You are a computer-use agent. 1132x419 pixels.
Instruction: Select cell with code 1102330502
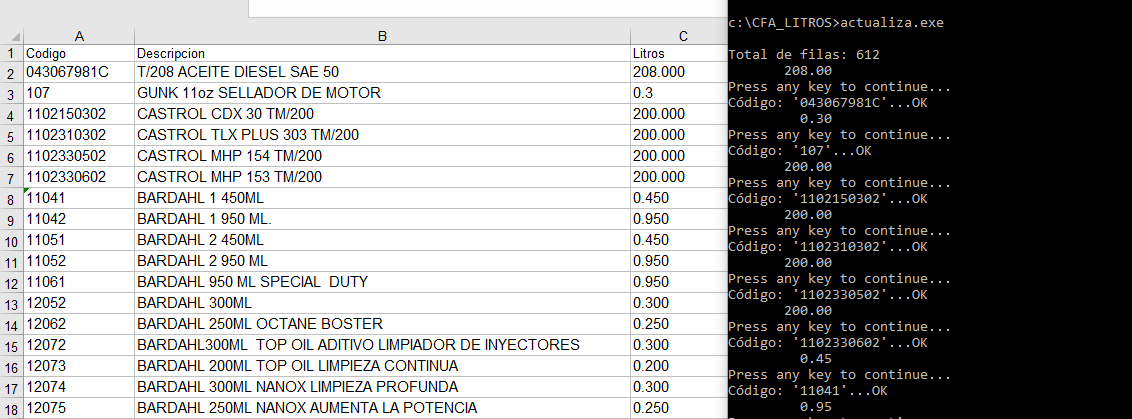coord(79,156)
